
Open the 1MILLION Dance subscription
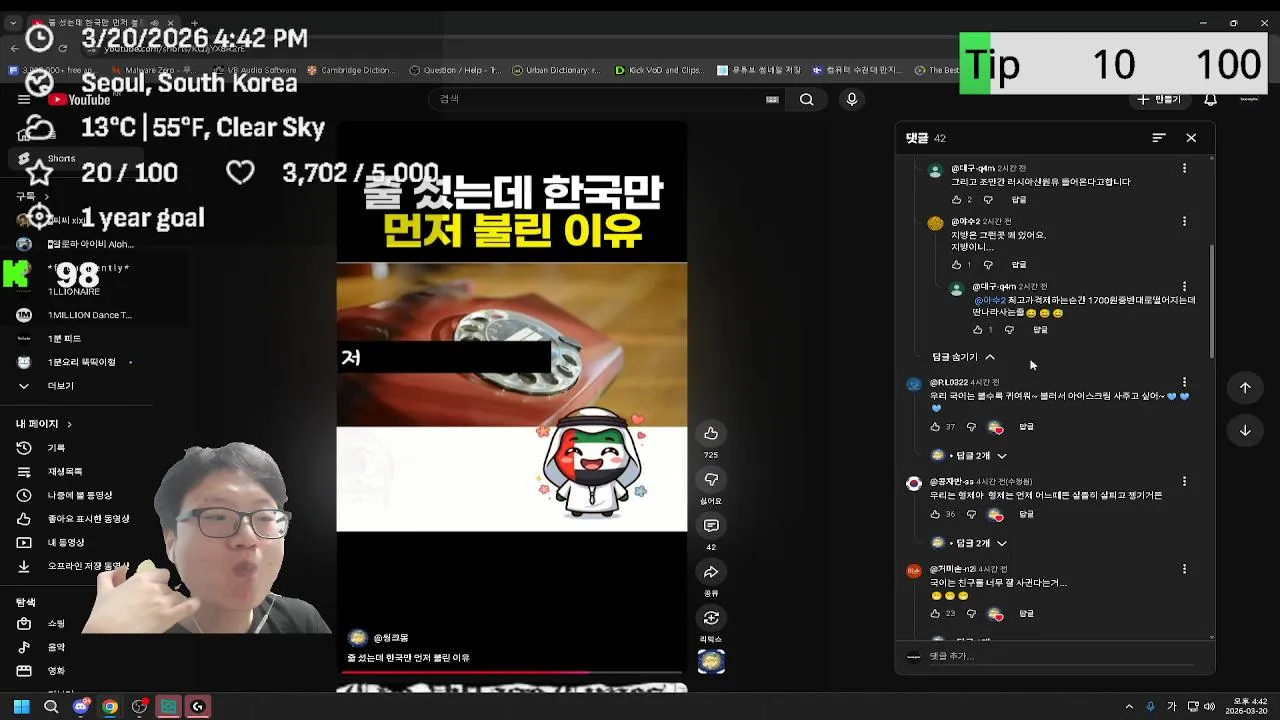click(x=75, y=315)
